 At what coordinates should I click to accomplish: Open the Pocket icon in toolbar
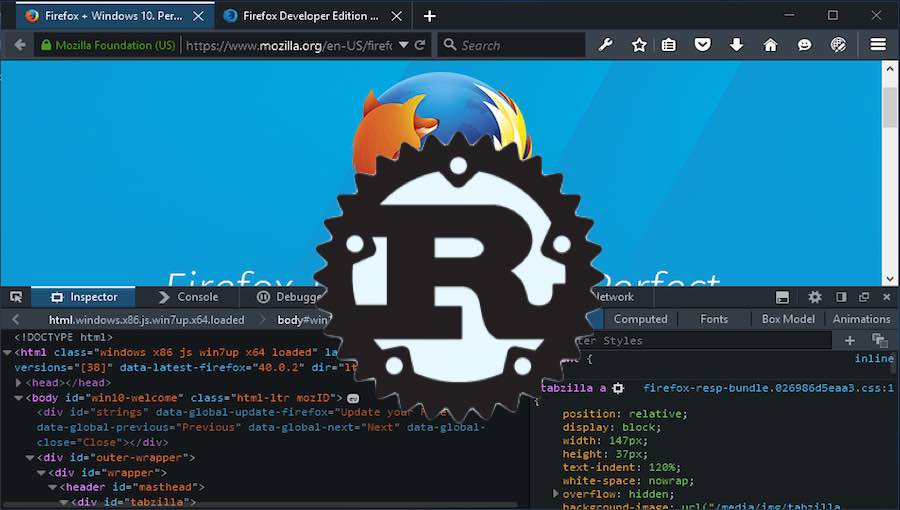pos(703,45)
